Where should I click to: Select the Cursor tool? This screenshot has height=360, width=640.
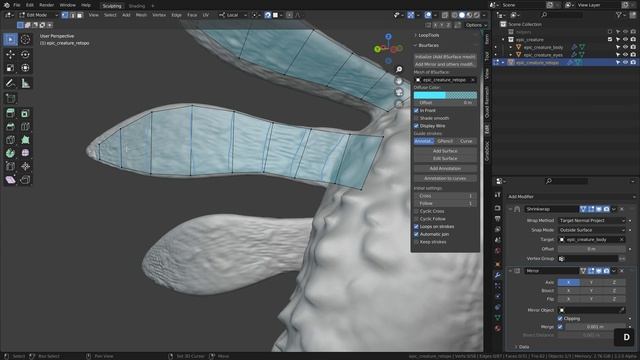point(25,40)
